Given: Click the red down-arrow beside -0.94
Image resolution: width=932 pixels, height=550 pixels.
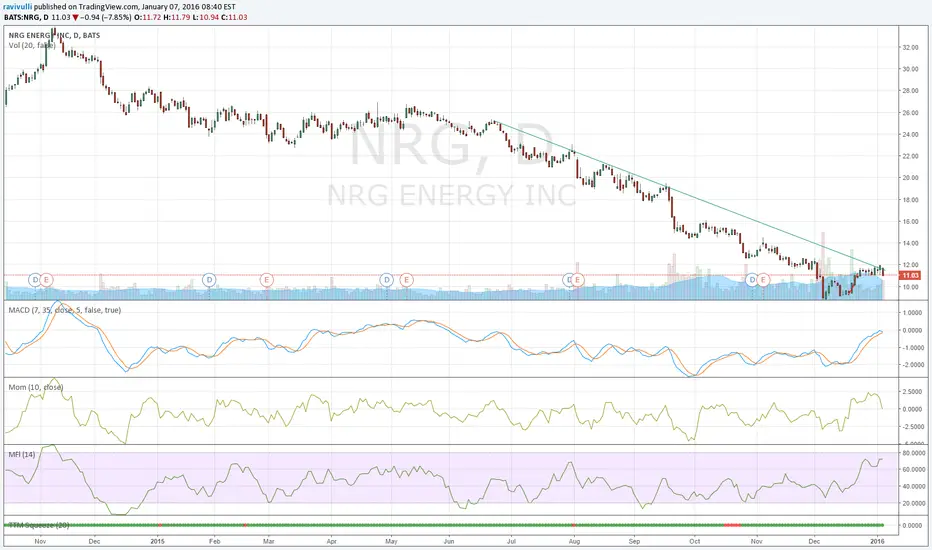Looking at the screenshot, I should click(75, 17).
